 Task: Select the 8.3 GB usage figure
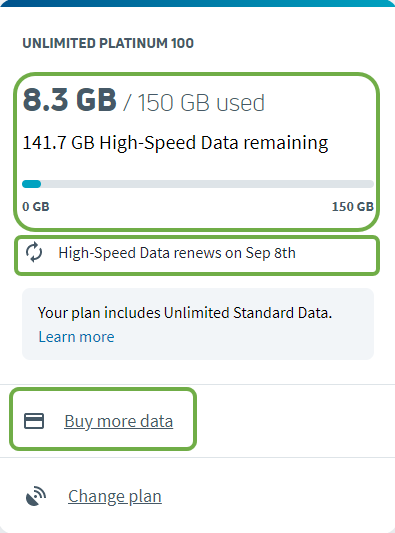[x=70, y=100]
